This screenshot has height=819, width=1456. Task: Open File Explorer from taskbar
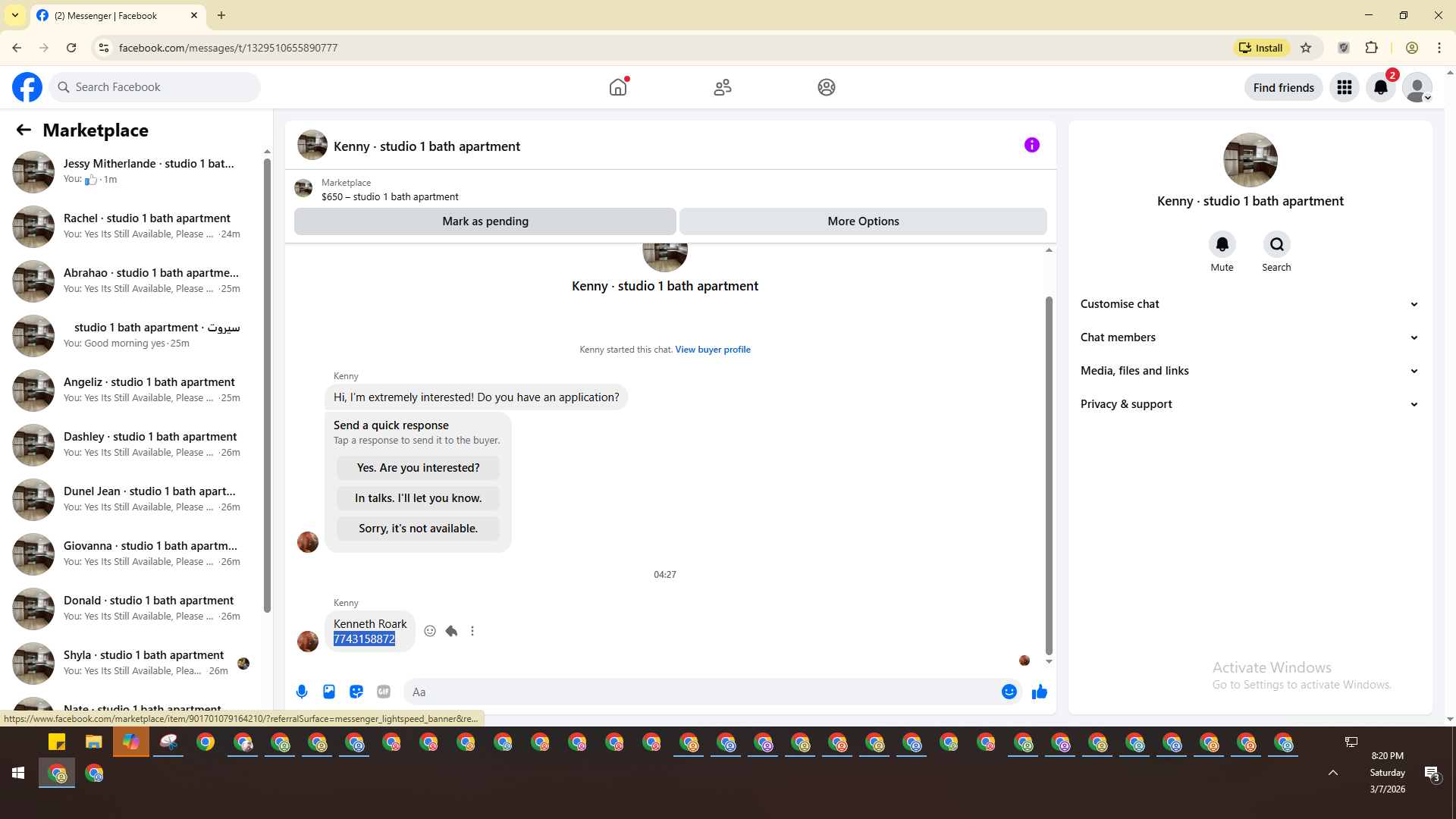94,742
